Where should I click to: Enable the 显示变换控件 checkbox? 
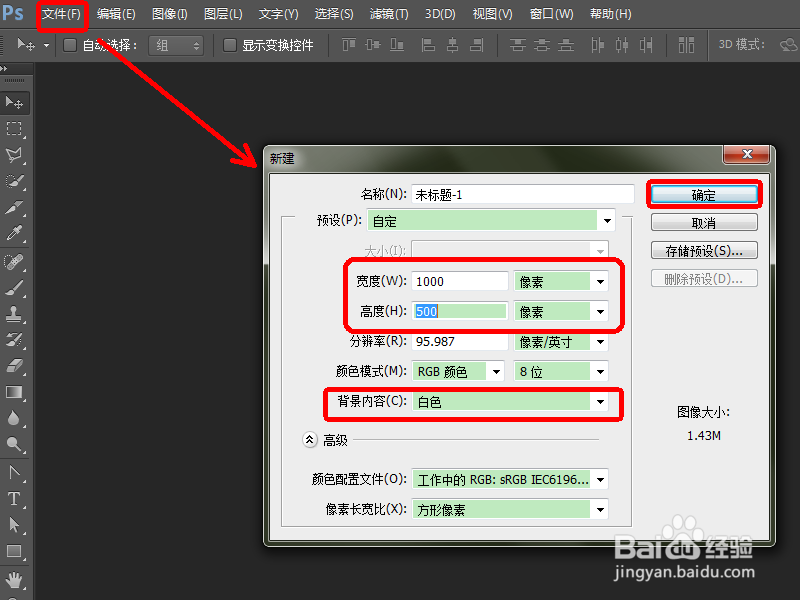[x=230, y=45]
